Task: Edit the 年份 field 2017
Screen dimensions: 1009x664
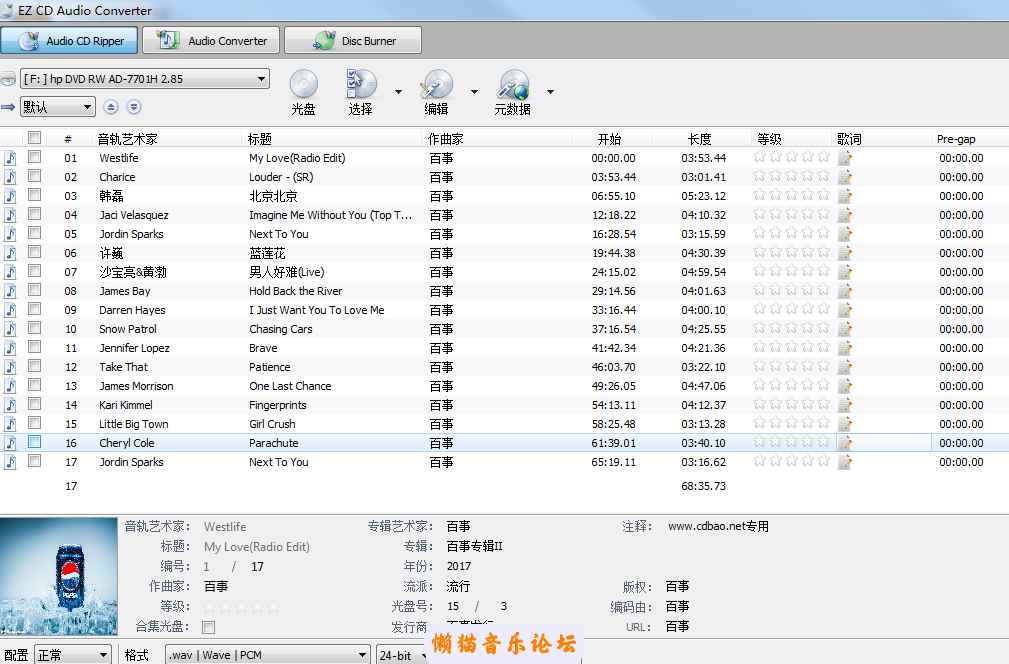Action: tap(459, 566)
